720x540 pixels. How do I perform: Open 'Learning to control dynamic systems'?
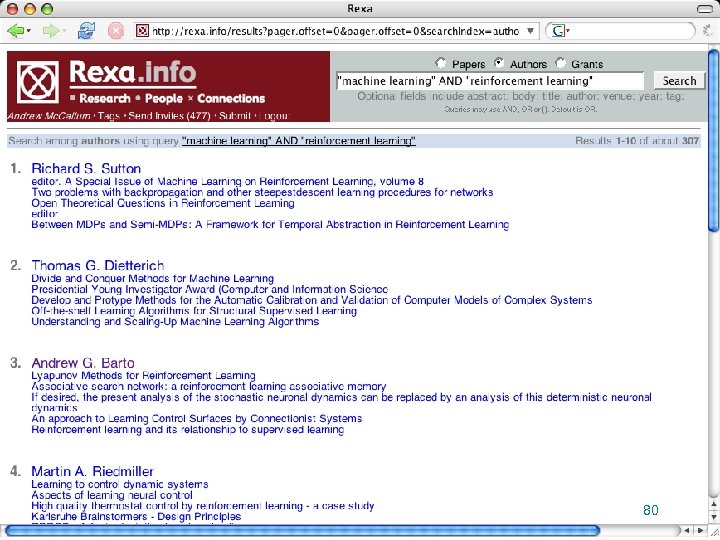pos(119,484)
